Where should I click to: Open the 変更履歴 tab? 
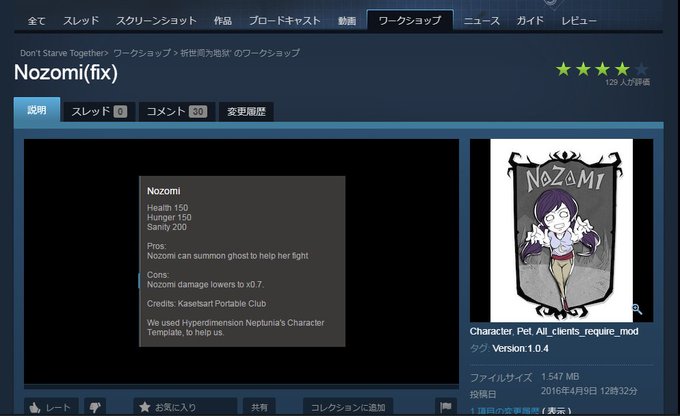tap(246, 111)
